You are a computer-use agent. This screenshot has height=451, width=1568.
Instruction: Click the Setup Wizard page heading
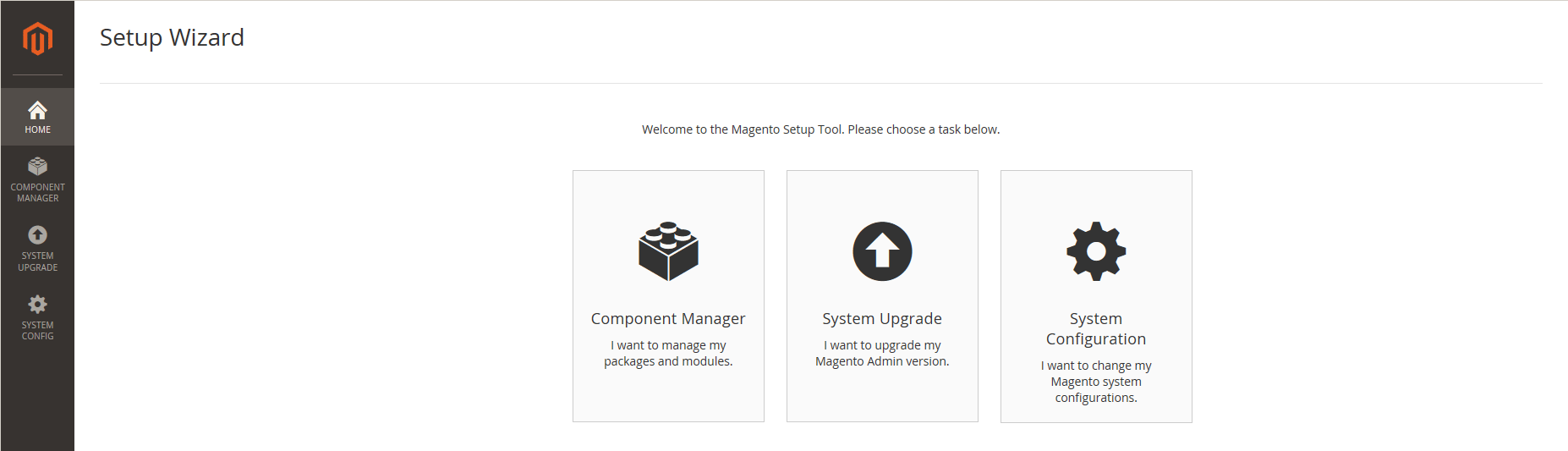click(172, 38)
